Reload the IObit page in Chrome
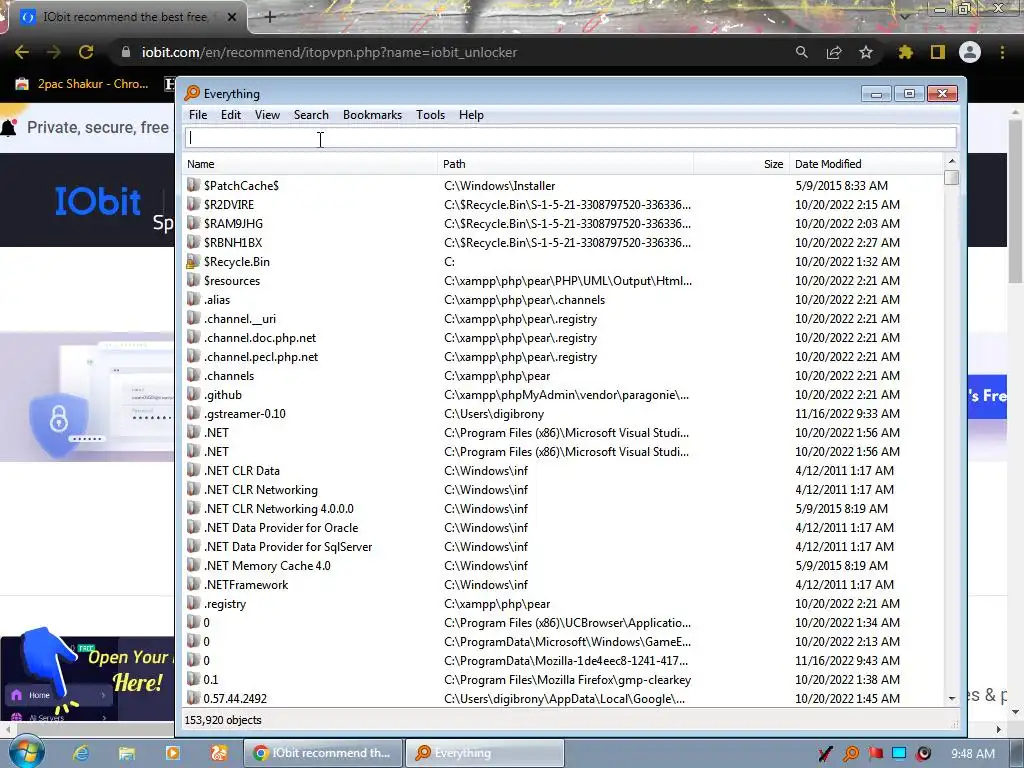Screen dimensions: 1024x768 [86, 52]
